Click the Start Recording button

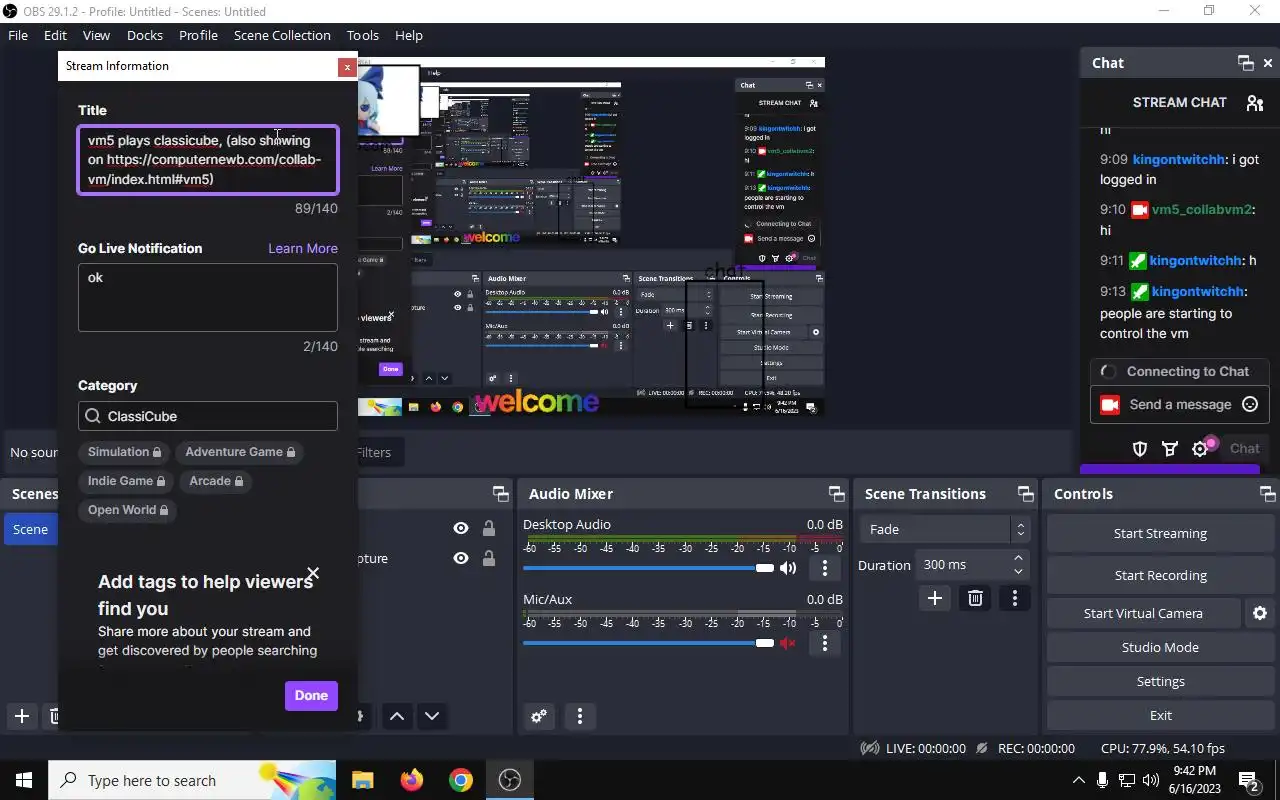[x=1160, y=575]
